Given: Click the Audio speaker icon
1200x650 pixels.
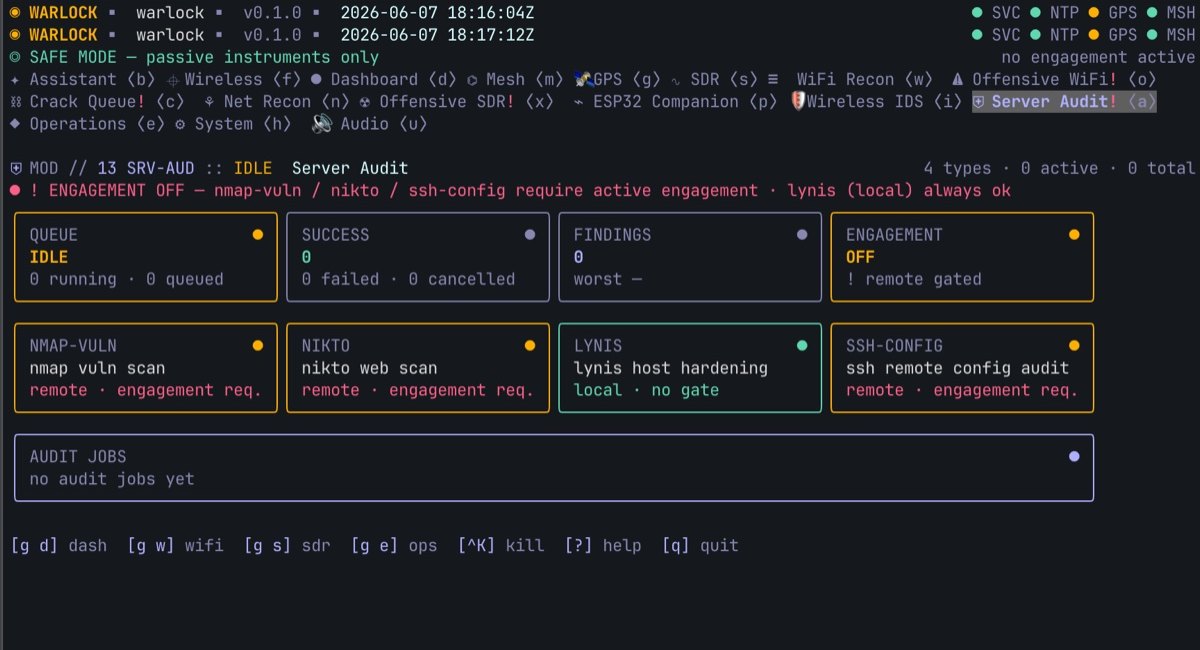Looking at the screenshot, I should pos(321,123).
